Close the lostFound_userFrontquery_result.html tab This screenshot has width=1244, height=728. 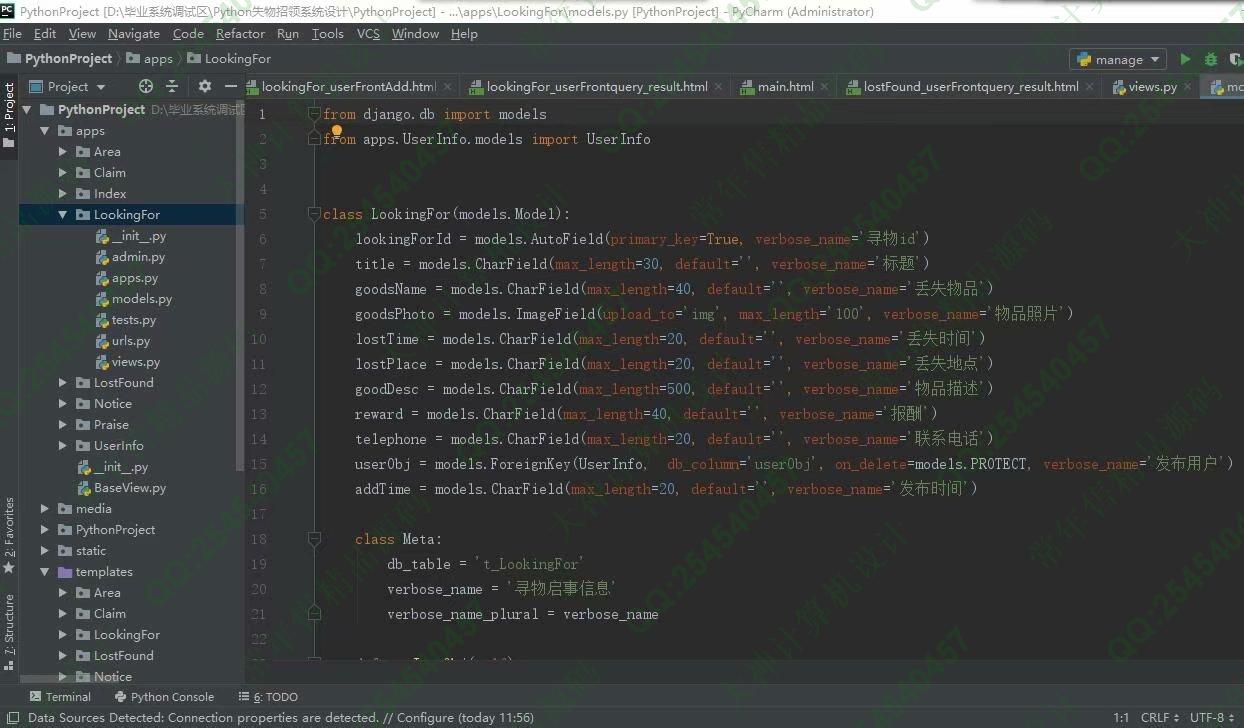1090,87
